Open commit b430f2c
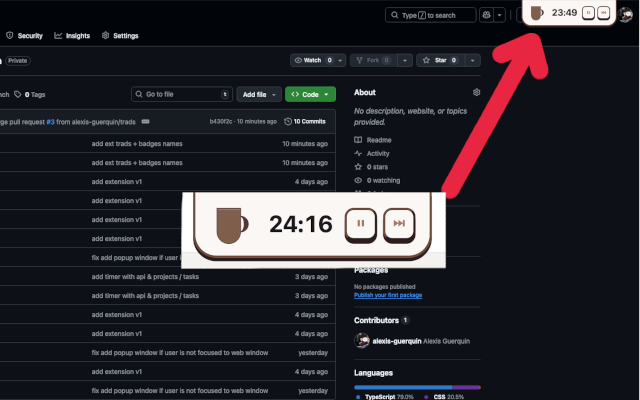 point(221,122)
